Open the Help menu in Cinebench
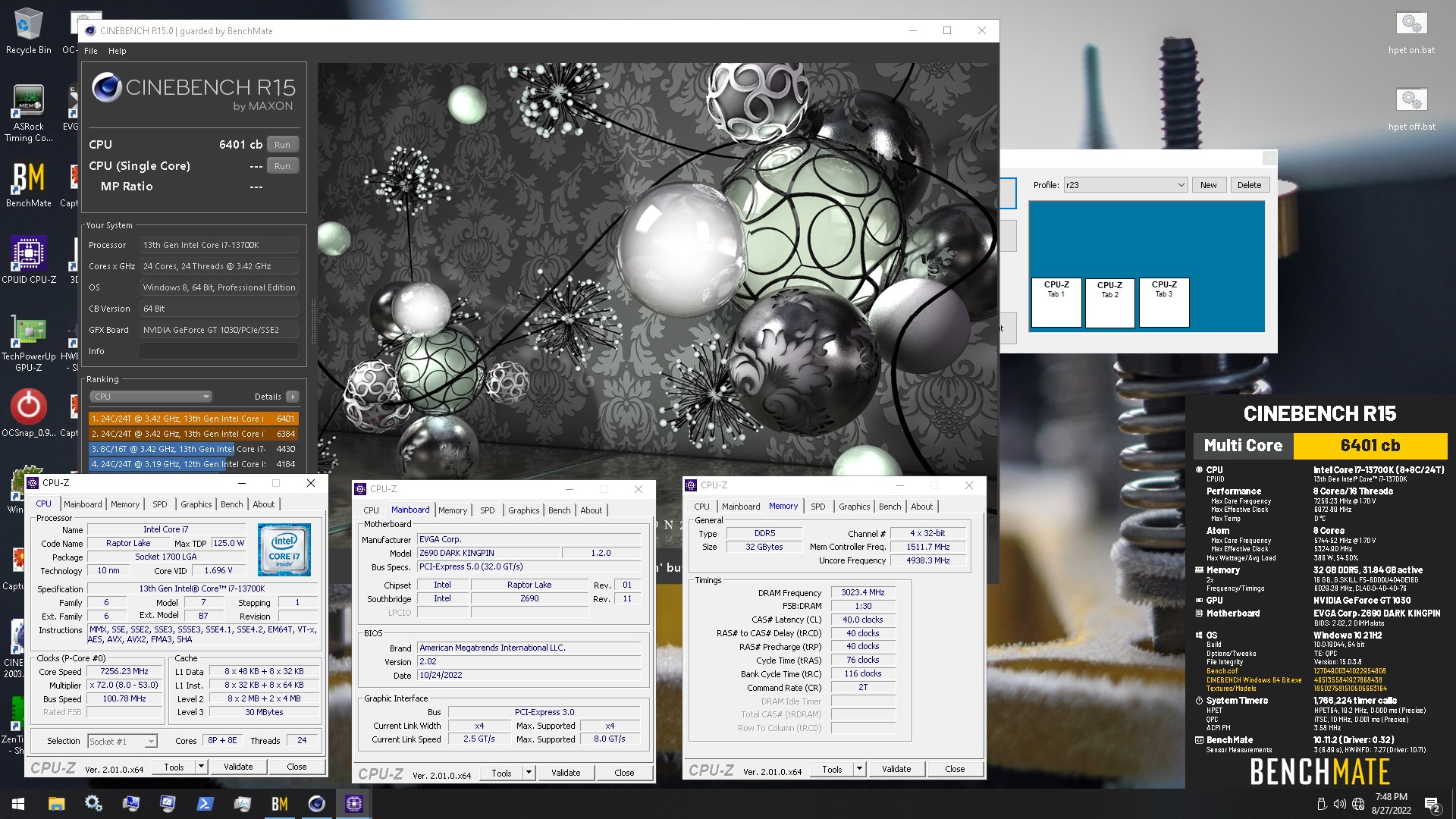The image size is (1456, 819). click(x=117, y=51)
